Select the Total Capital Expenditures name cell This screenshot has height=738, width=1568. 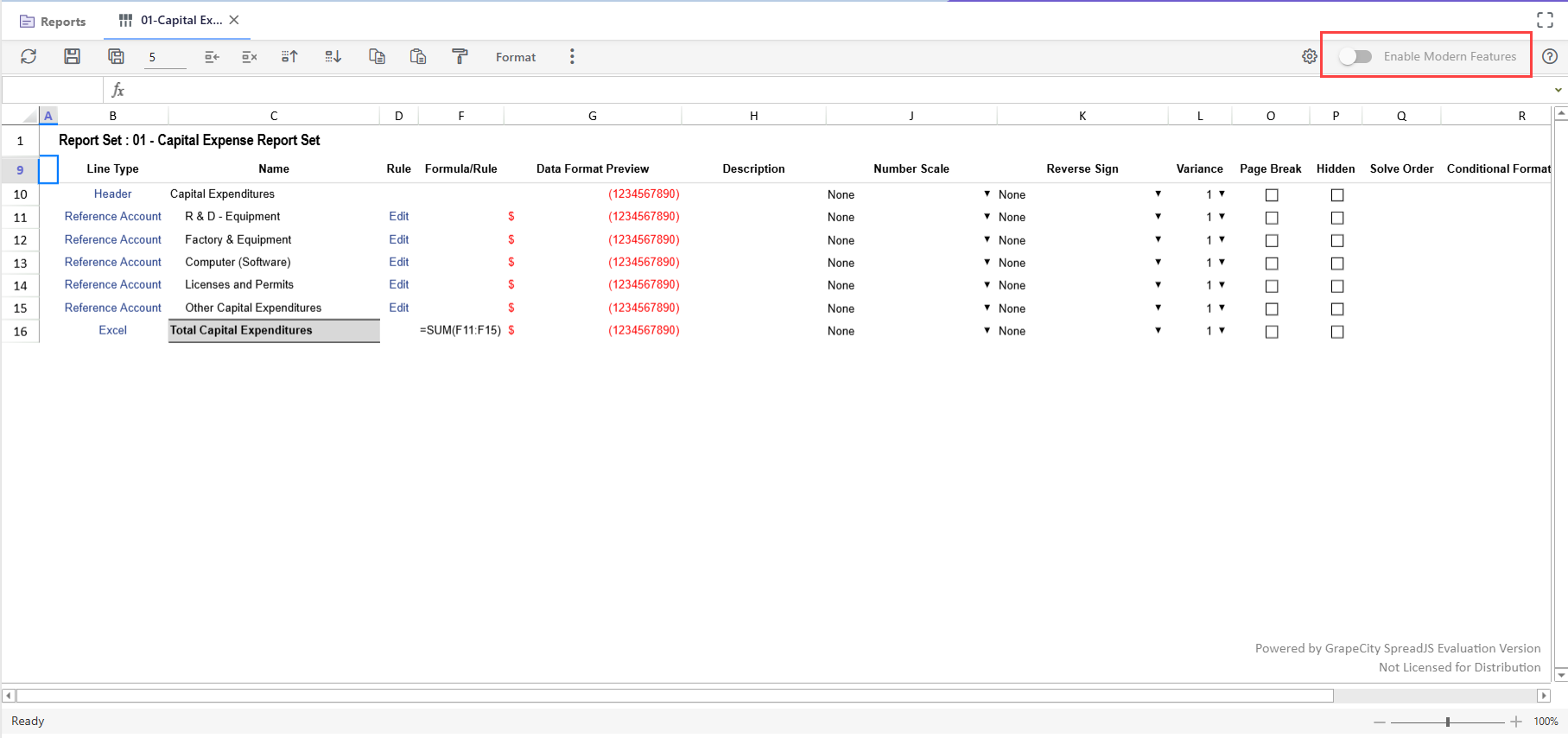[274, 330]
